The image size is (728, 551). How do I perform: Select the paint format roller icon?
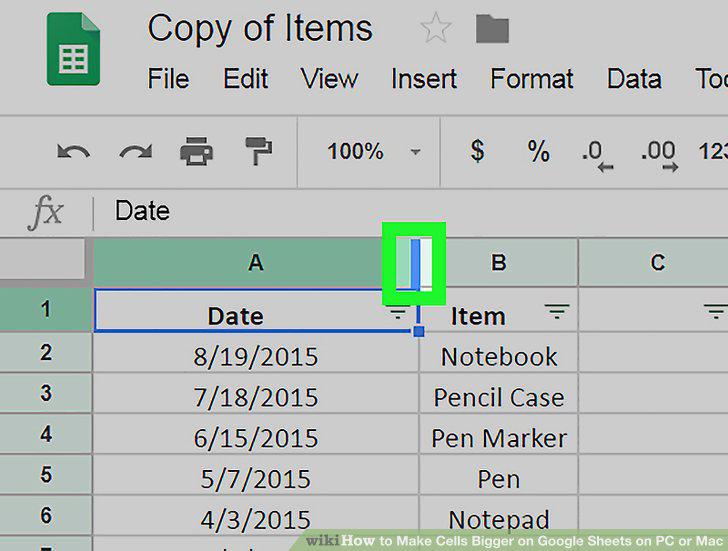coord(258,151)
